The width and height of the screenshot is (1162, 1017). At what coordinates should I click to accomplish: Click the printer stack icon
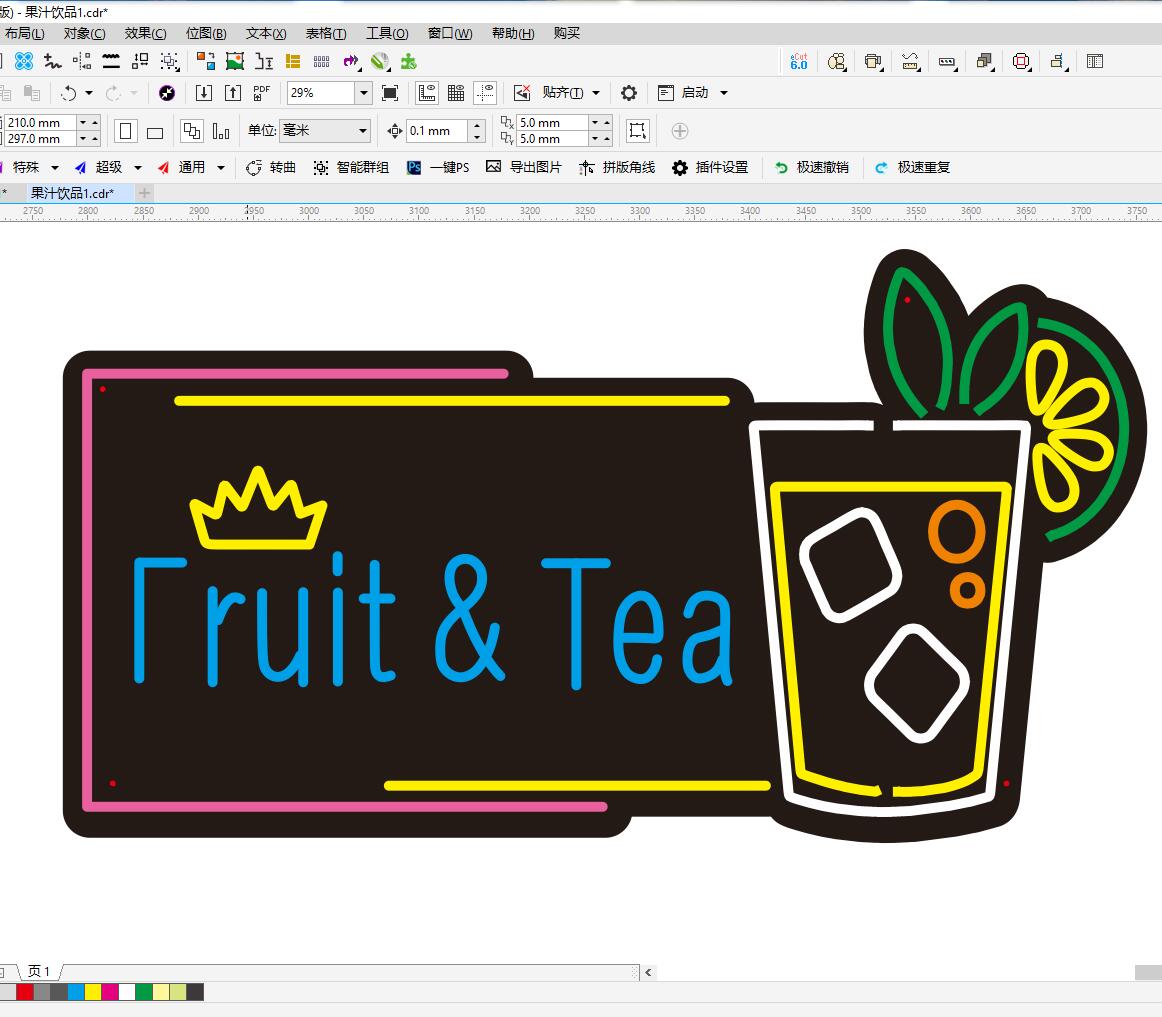pyautogui.click(x=874, y=62)
